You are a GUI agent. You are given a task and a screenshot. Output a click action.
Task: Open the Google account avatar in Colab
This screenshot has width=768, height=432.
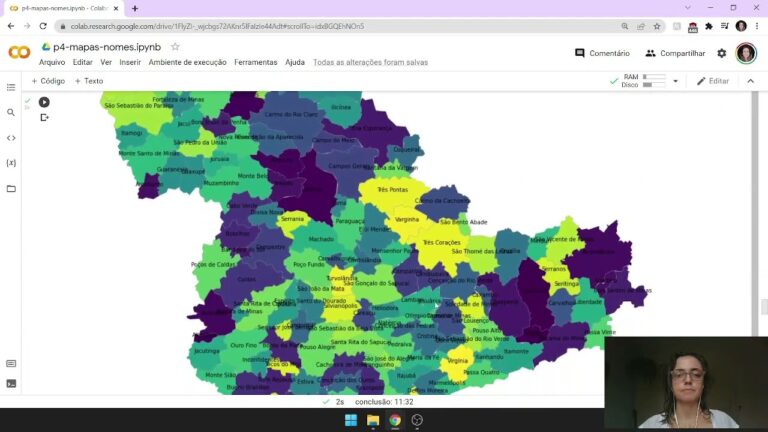[745, 53]
